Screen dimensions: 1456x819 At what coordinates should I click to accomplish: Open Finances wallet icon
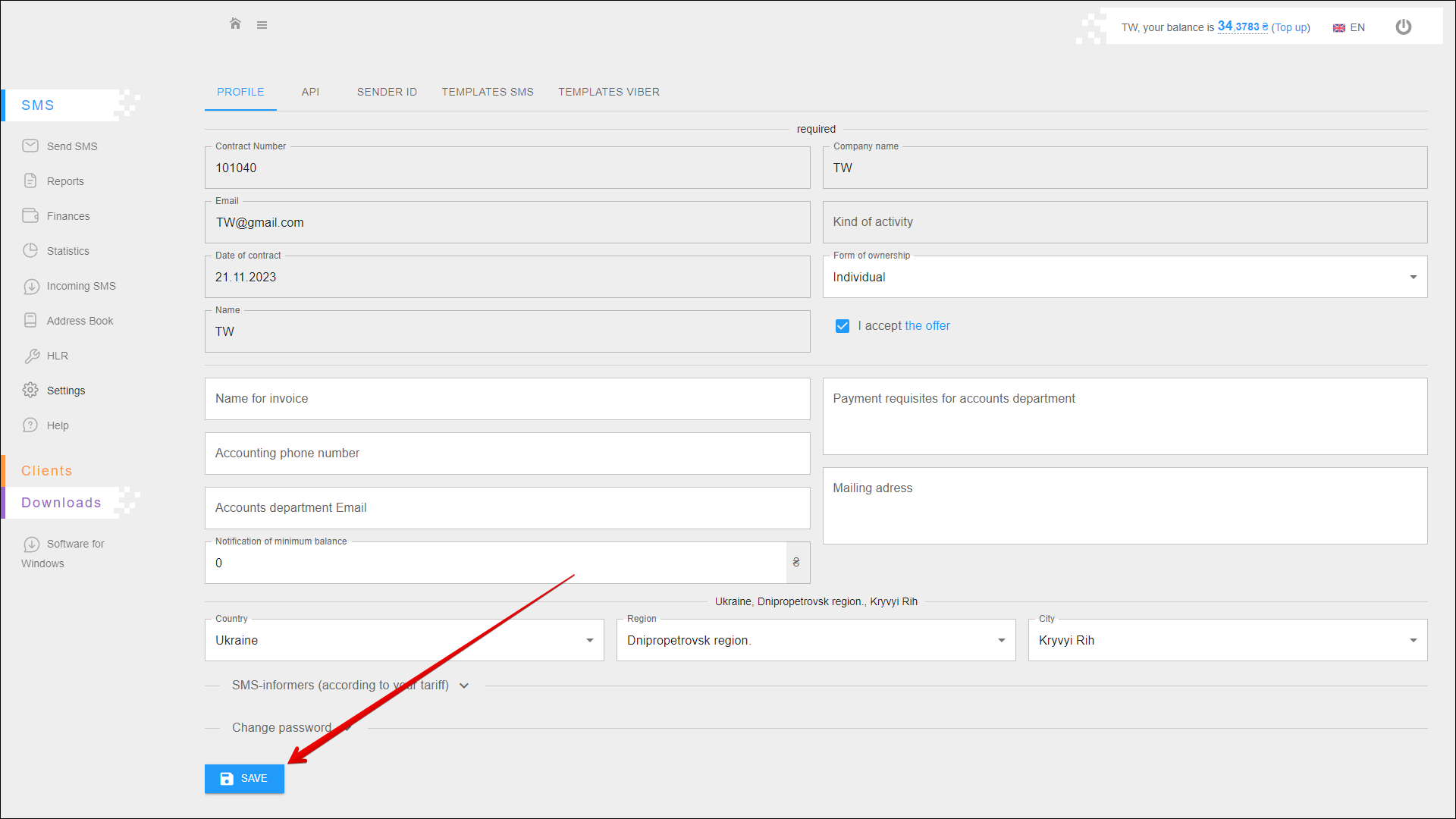(30, 215)
